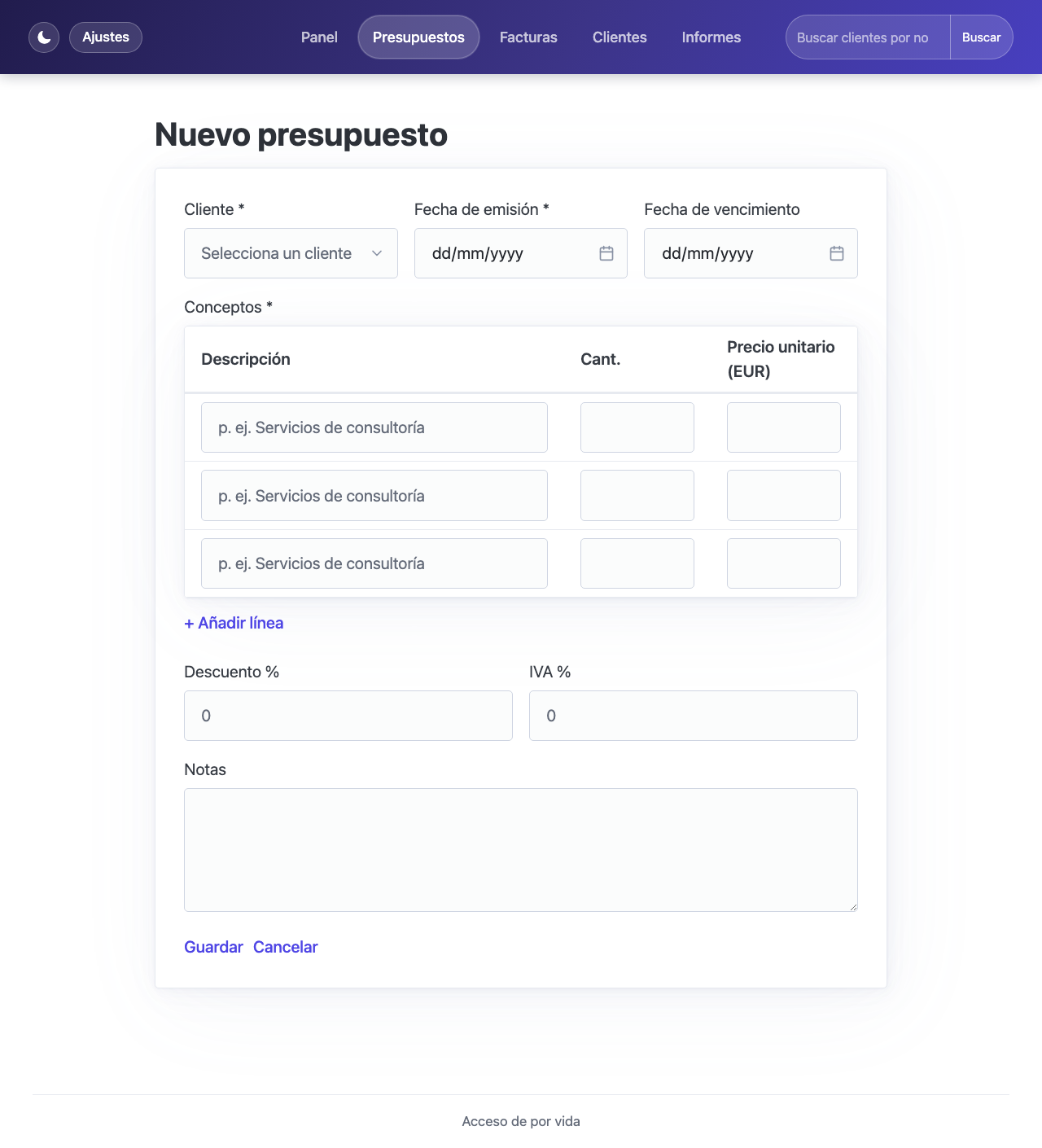Click the third row Descripción field
Image resolution: width=1042 pixels, height=1148 pixels.
click(374, 563)
